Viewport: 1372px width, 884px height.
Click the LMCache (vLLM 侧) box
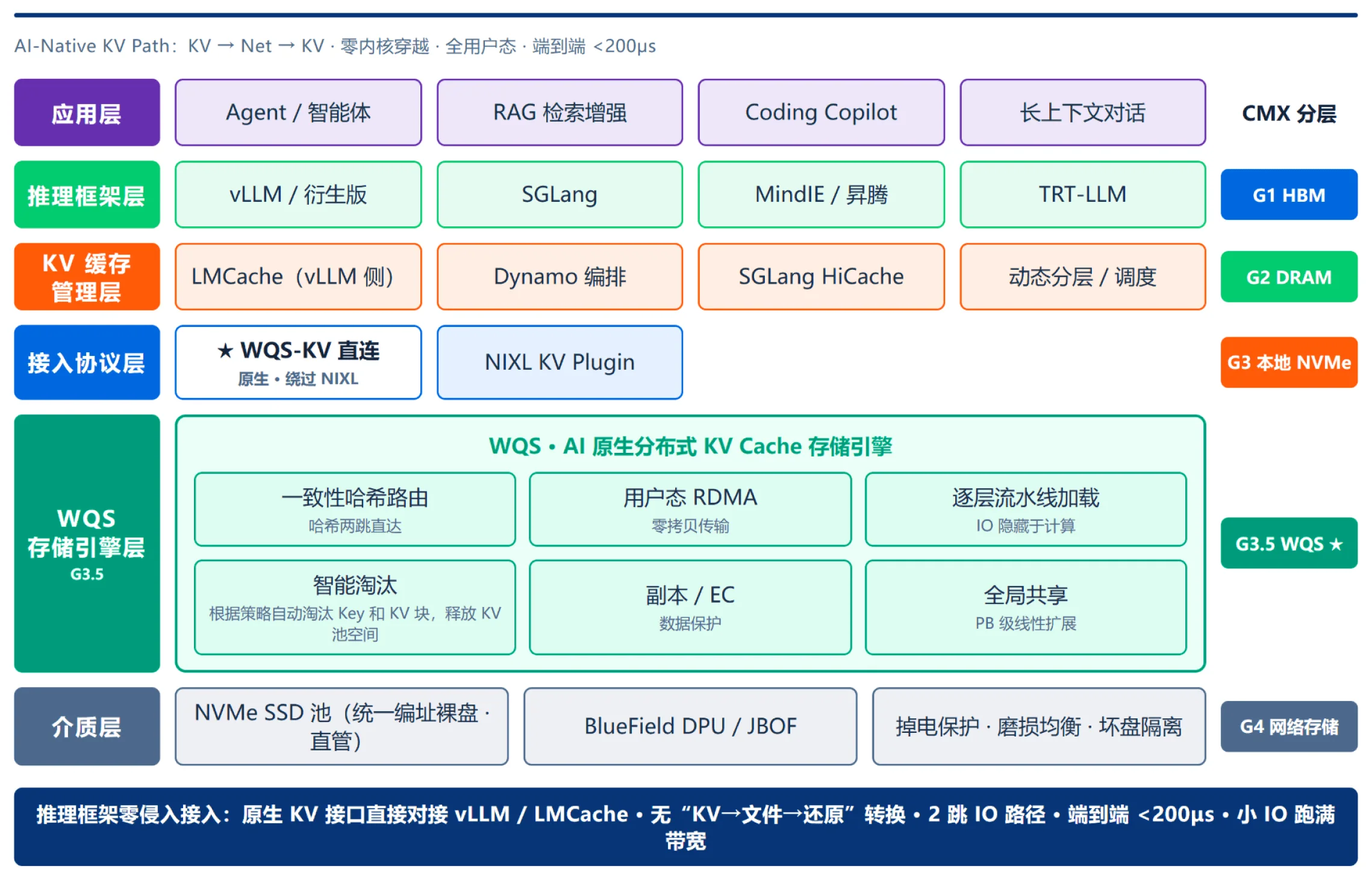pos(298,276)
